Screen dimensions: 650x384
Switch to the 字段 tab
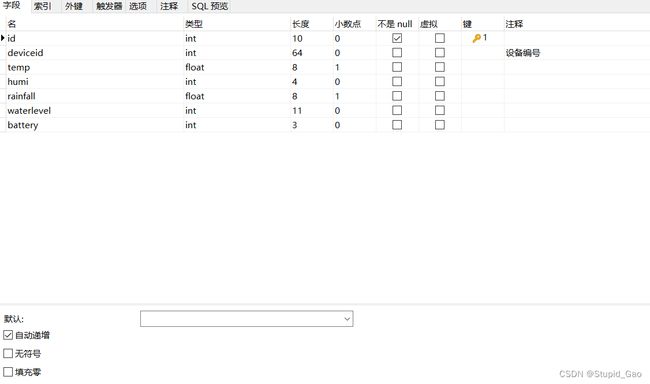coord(12,6)
